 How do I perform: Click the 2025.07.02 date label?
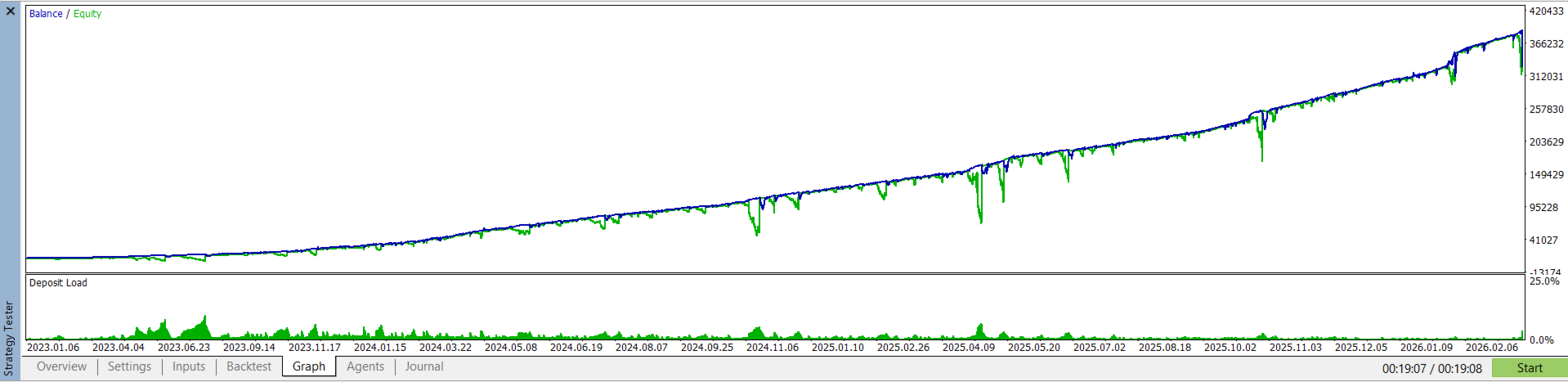pos(1100,348)
